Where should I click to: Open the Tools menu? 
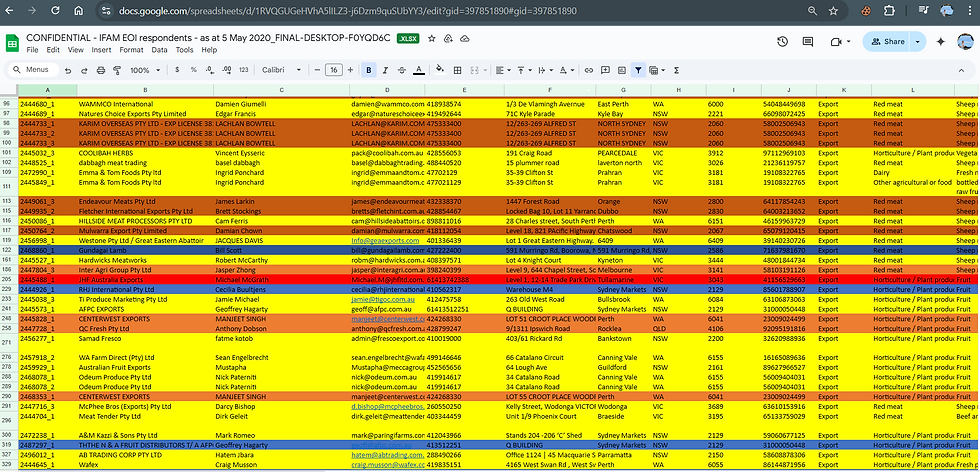[x=184, y=50]
